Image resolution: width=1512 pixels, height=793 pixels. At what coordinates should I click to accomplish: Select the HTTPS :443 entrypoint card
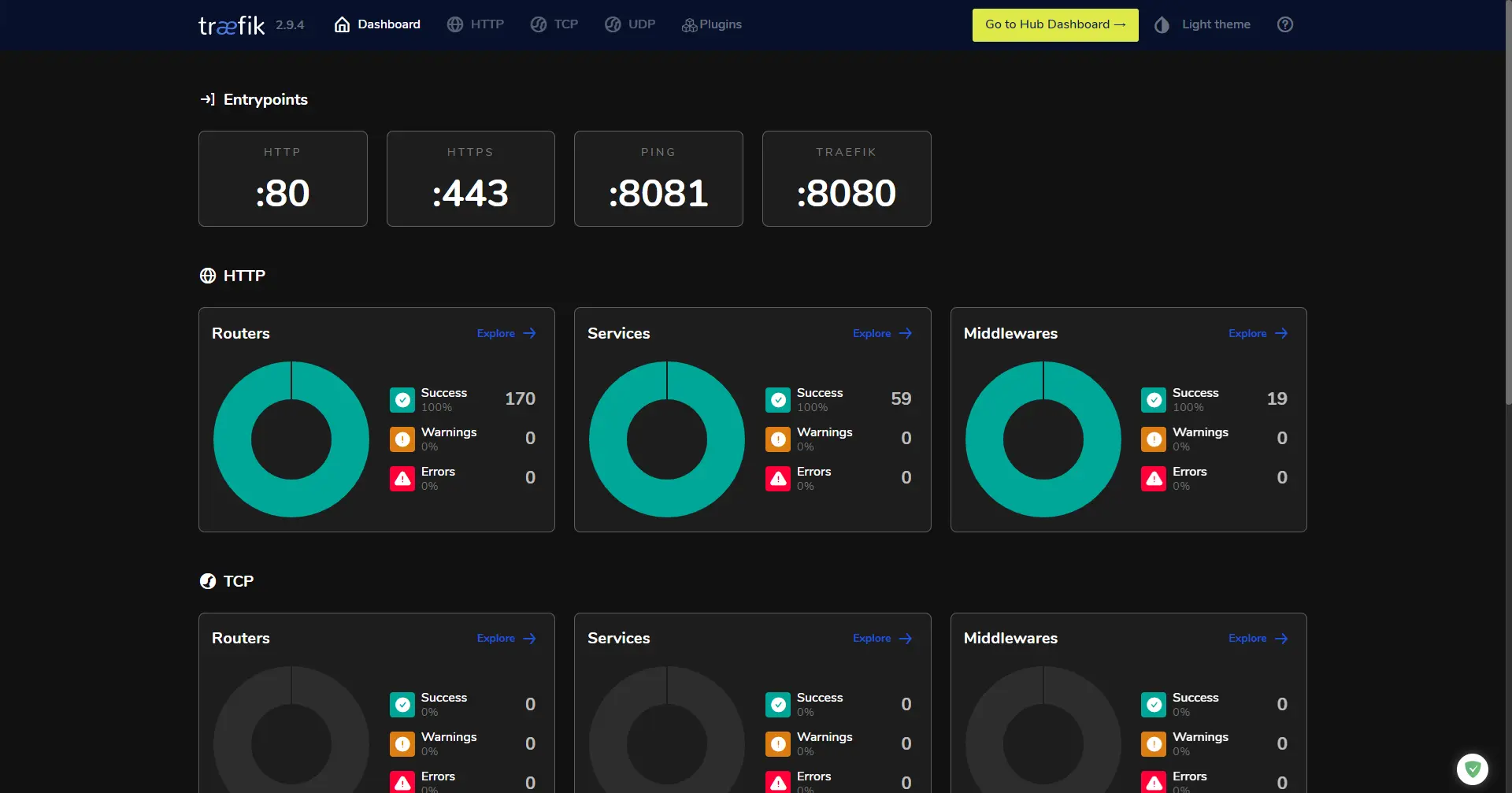point(470,179)
